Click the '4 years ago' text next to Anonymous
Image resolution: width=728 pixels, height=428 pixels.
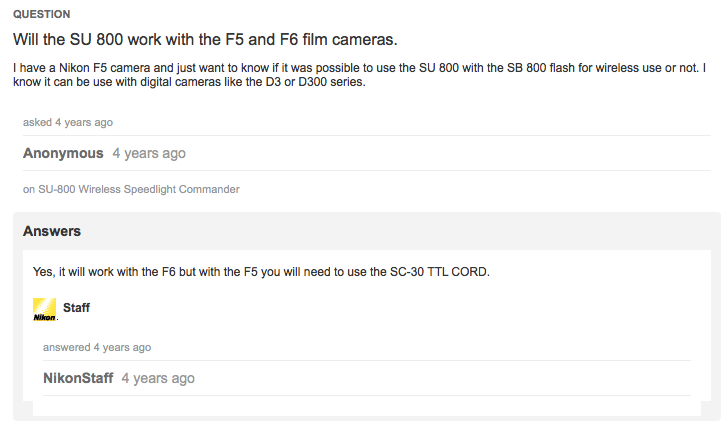tap(149, 153)
